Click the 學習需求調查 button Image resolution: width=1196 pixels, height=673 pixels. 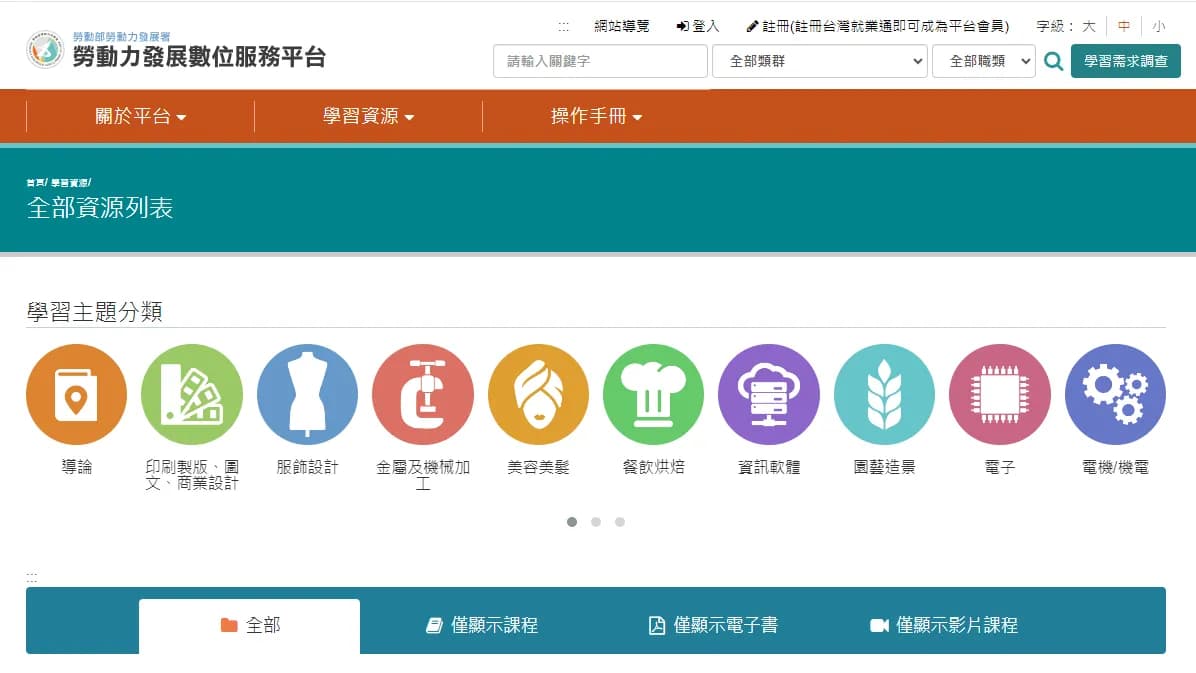1125,61
